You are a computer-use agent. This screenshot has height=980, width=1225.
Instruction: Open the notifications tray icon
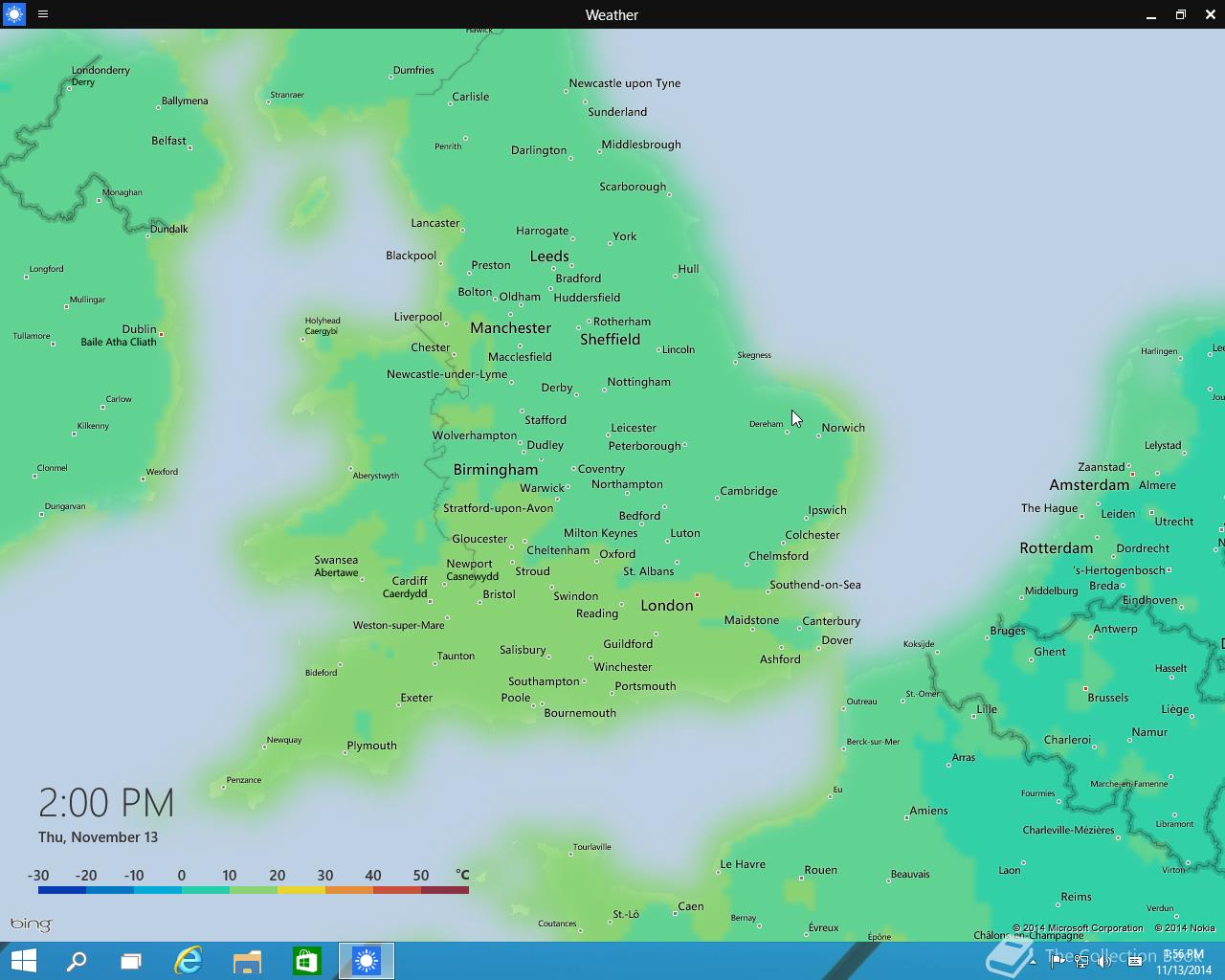pos(1134,961)
